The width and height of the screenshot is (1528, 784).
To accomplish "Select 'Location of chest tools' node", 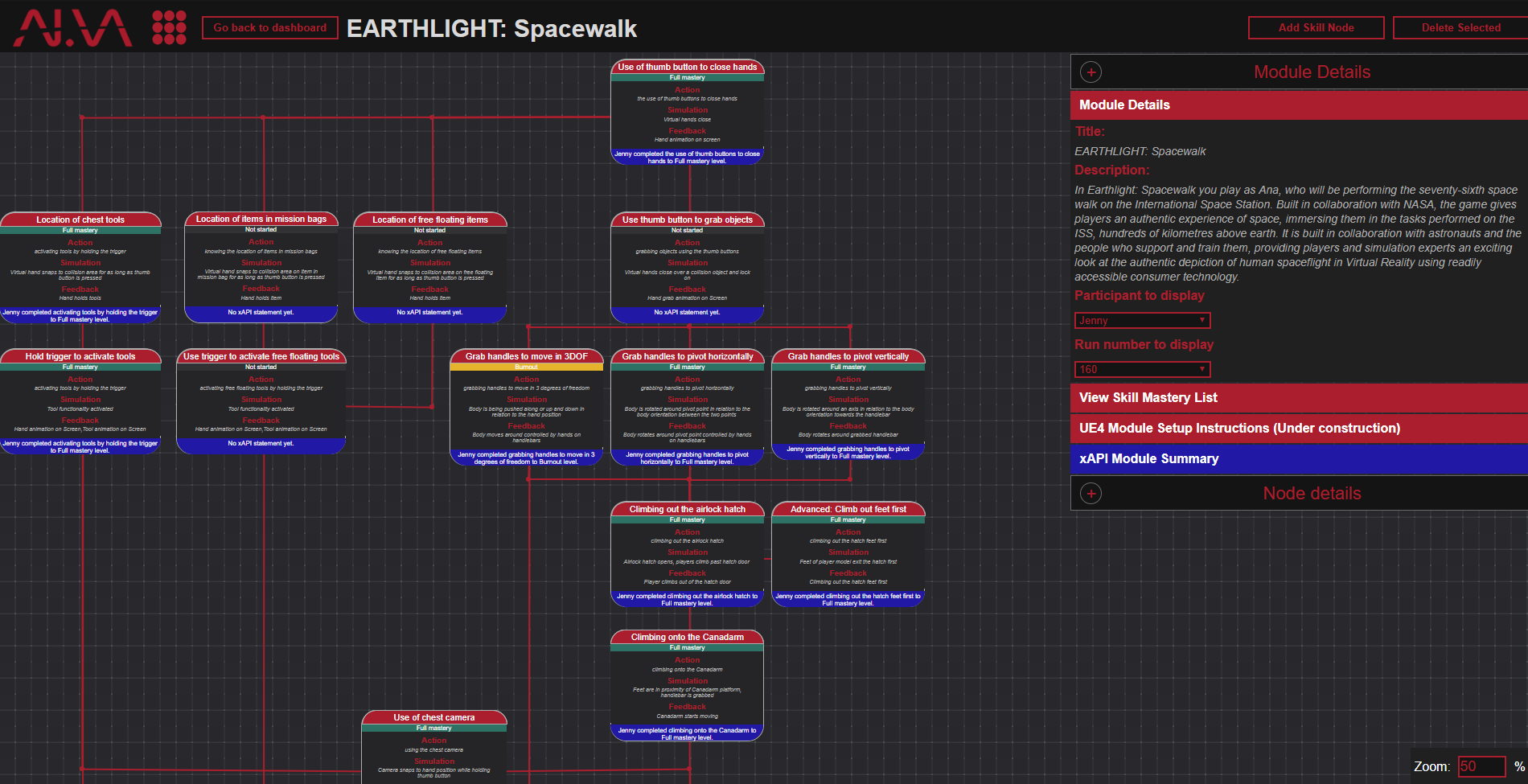I will [80, 268].
